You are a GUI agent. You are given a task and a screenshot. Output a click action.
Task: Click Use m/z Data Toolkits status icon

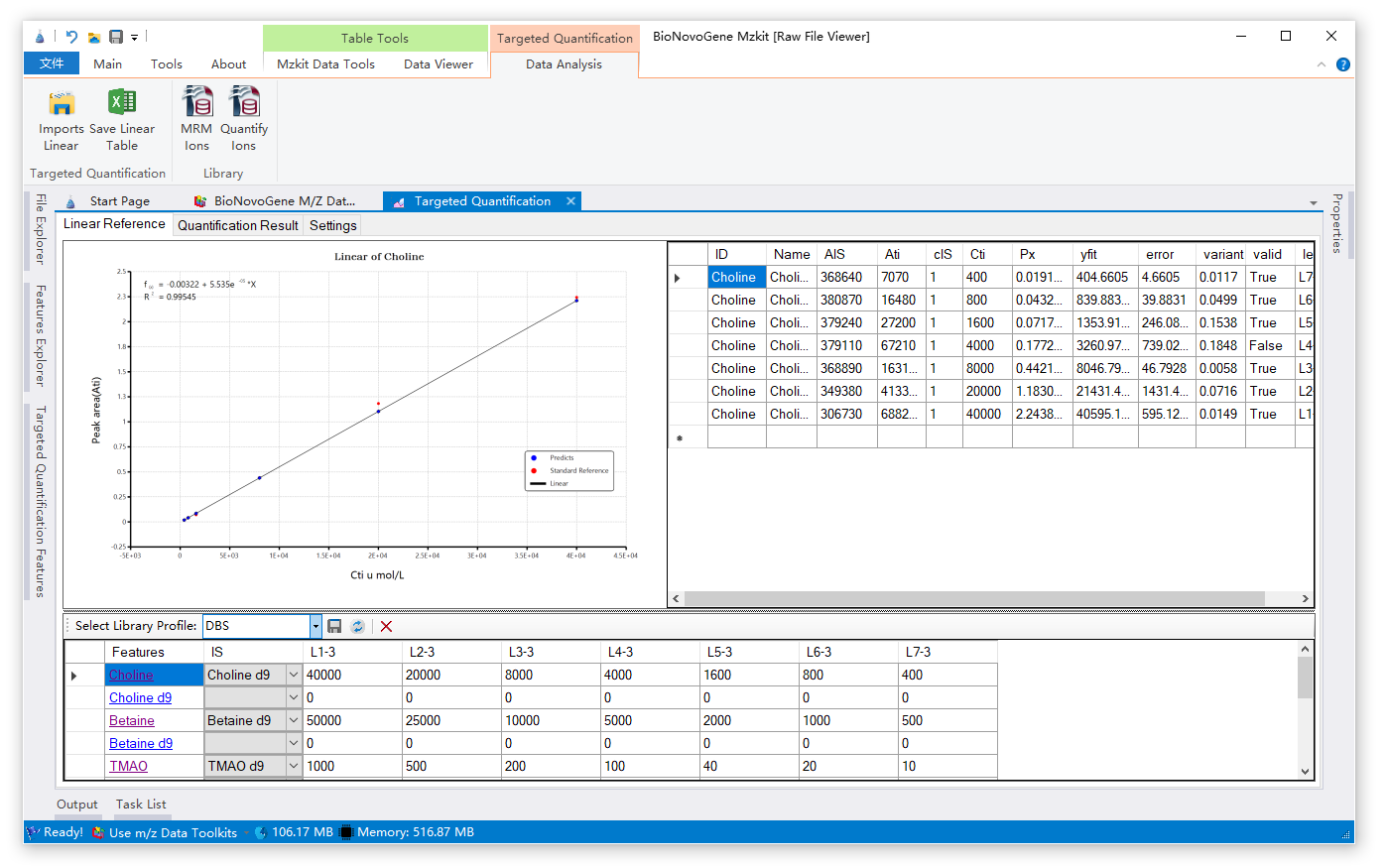98,832
